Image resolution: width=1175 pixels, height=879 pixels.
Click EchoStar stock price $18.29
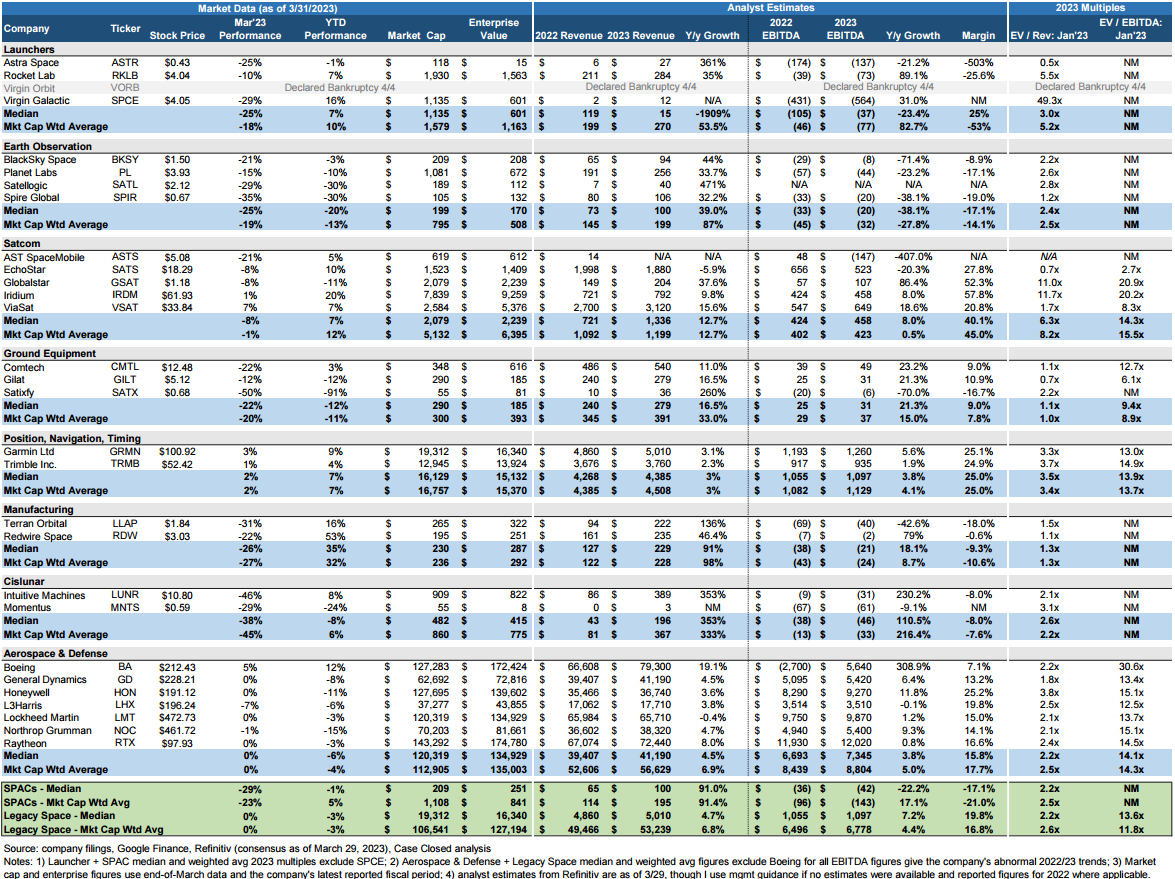177,270
